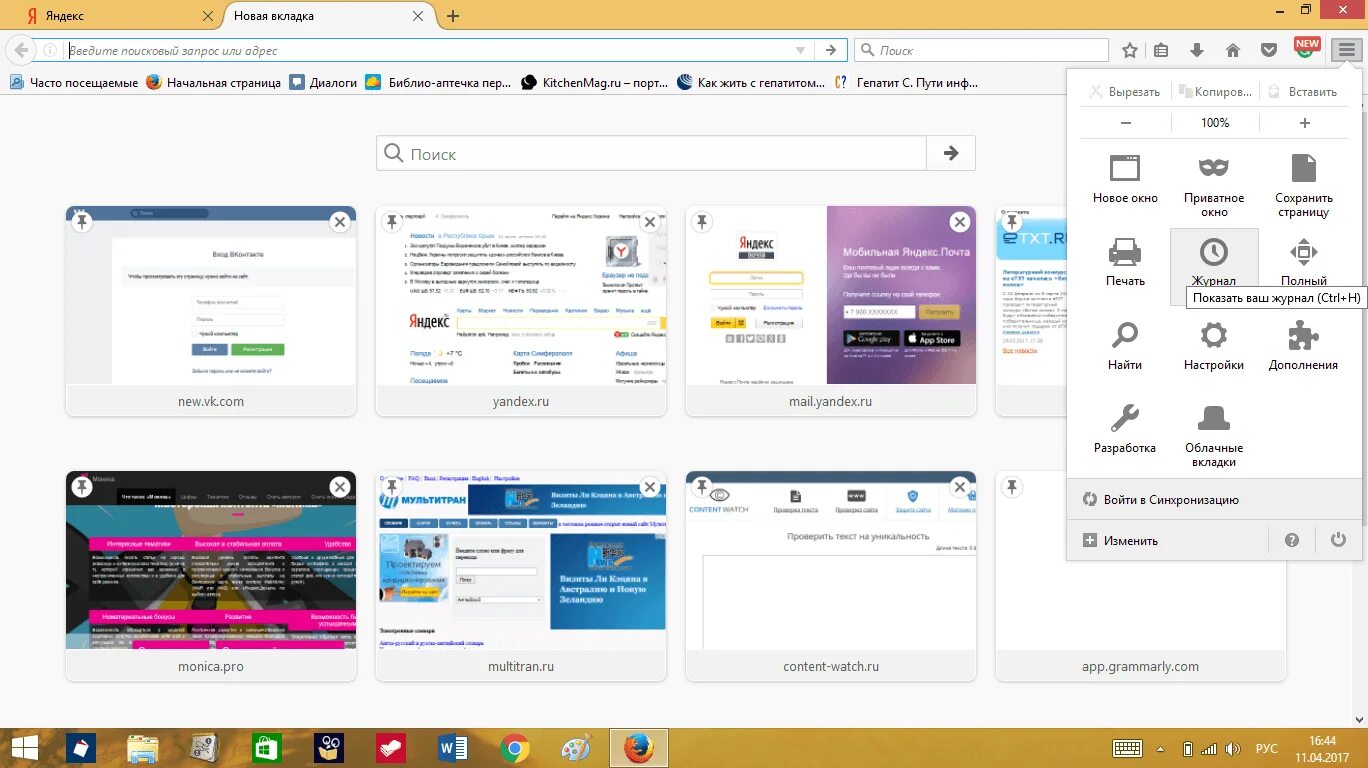Open Часто посещаемые bookmark folder
Image resolution: width=1368 pixels, height=768 pixels.
click(x=74, y=83)
